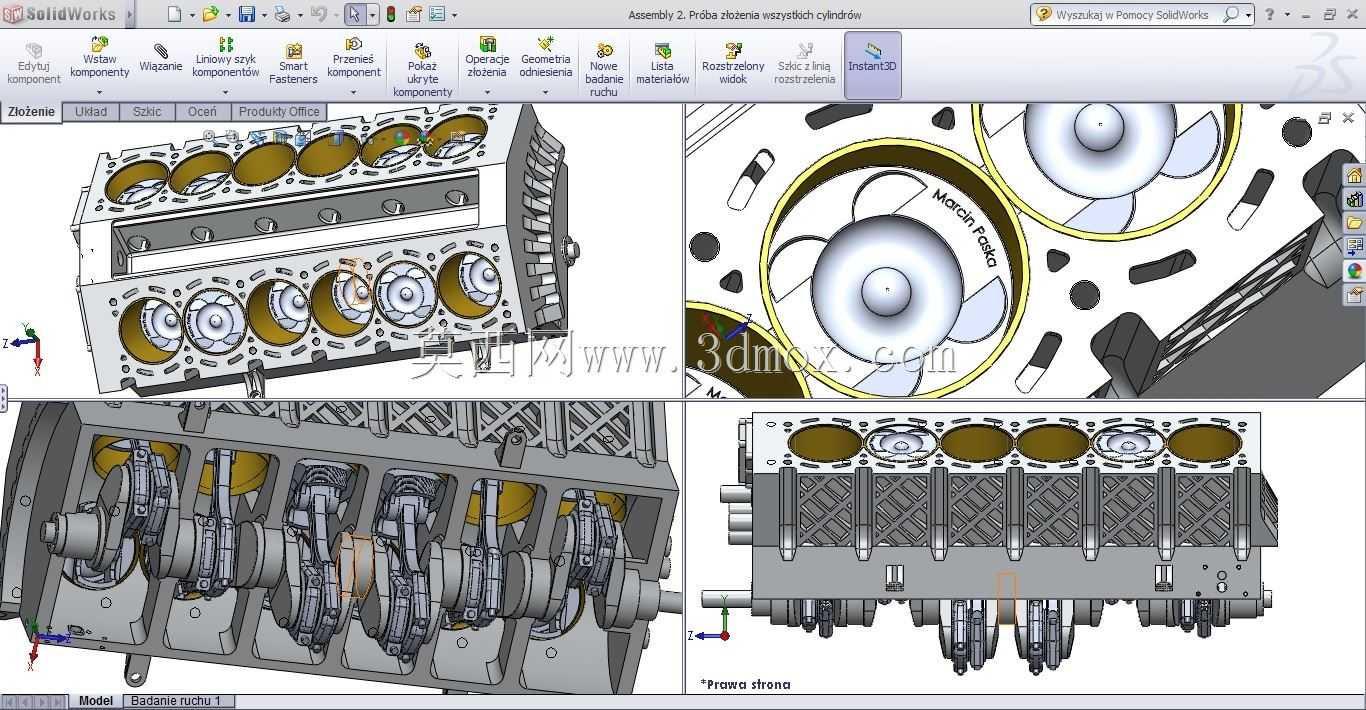Open Lista materiałów command
The height and width of the screenshot is (710, 1366).
click(x=662, y=64)
